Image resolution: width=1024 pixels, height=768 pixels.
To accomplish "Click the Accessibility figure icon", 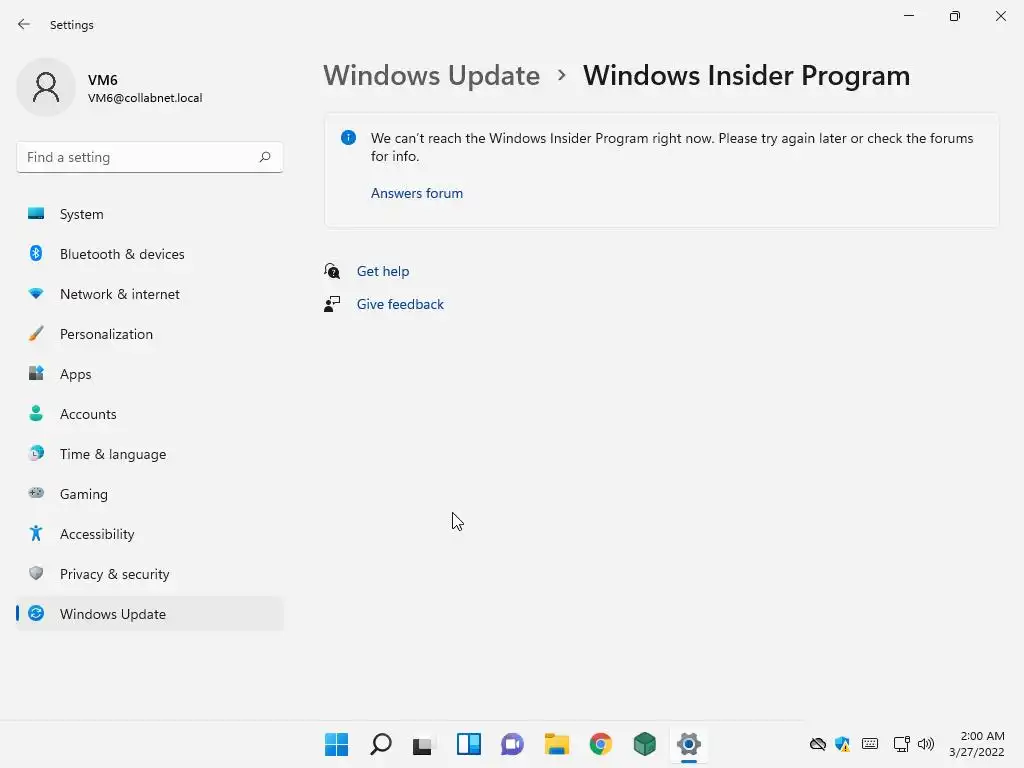I will click(x=36, y=534).
